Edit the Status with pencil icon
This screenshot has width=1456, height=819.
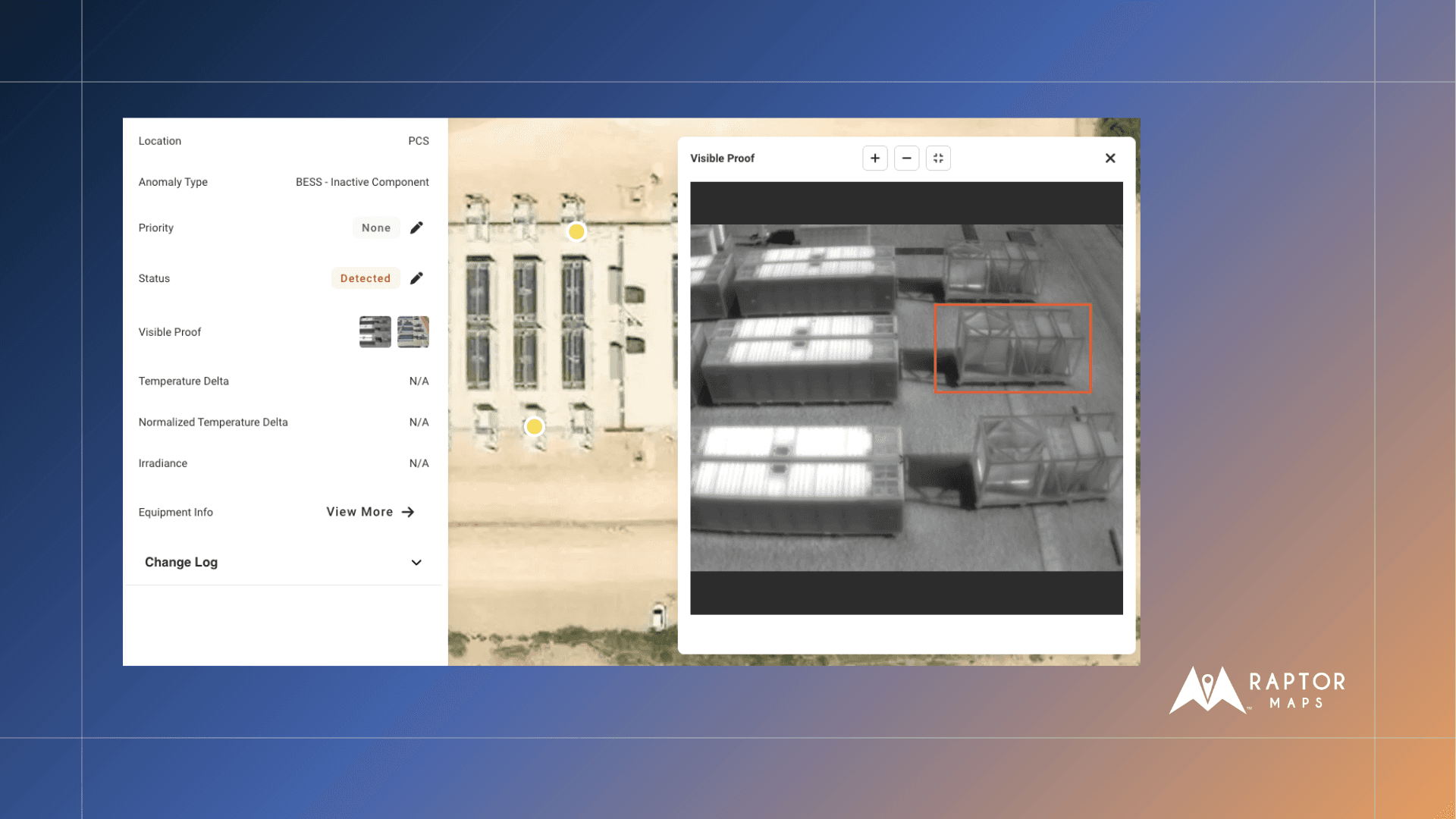pyautogui.click(x=416, y=278)
